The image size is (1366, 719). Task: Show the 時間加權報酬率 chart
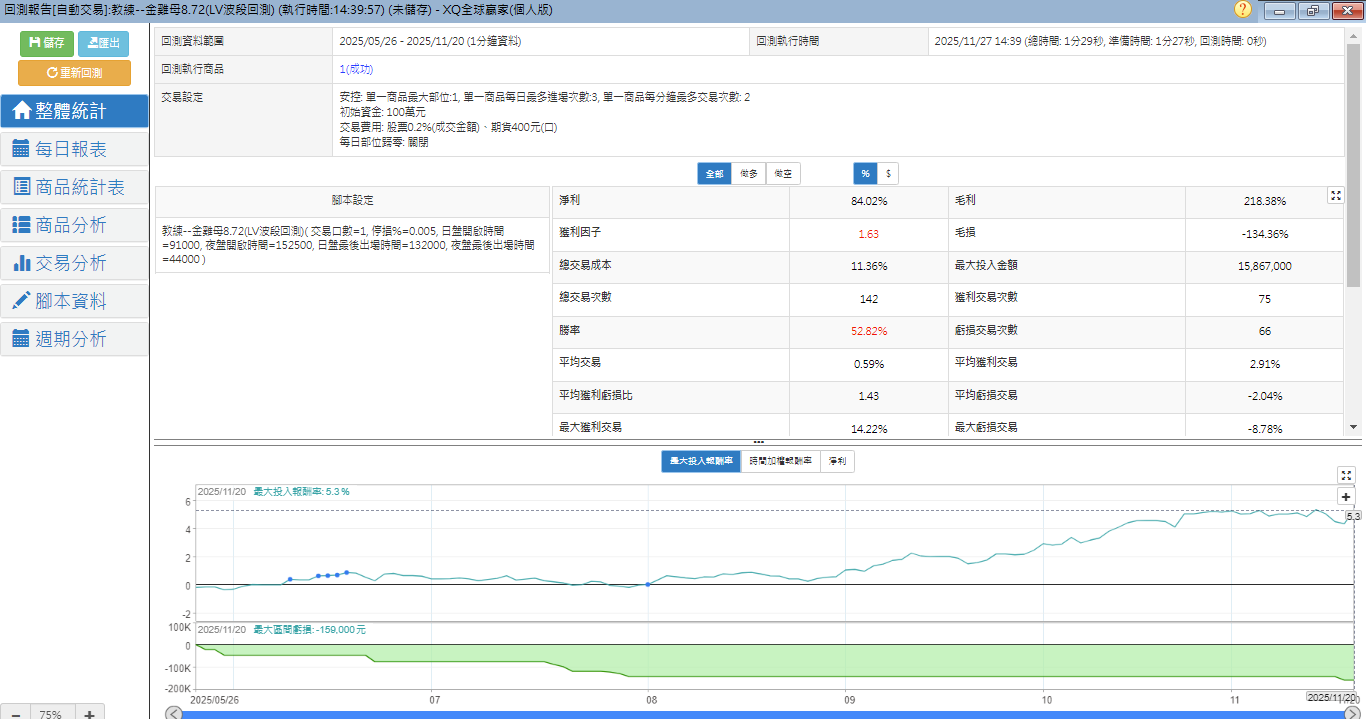pos(780,462)
